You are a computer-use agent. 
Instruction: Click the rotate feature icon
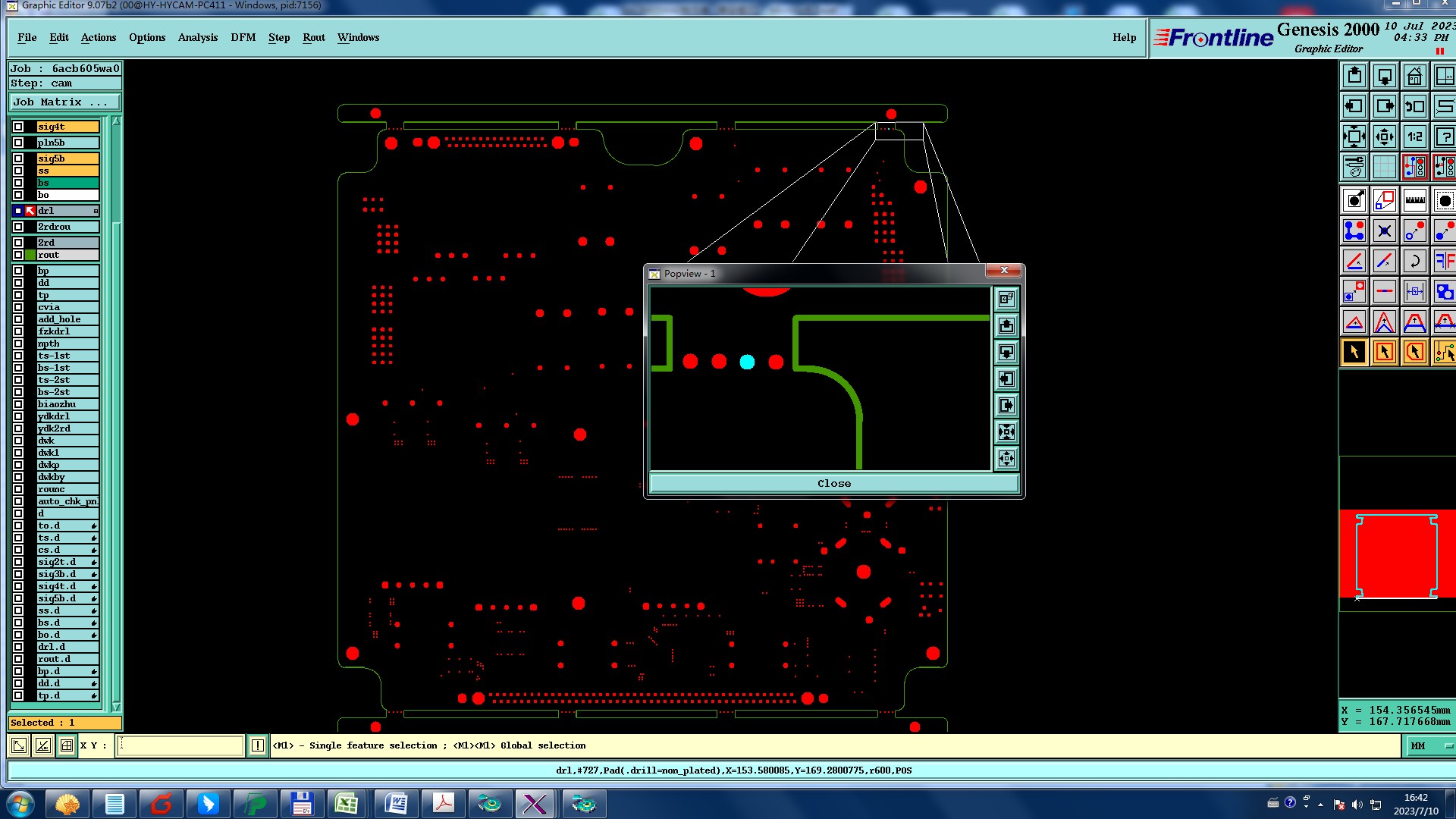1414,262
